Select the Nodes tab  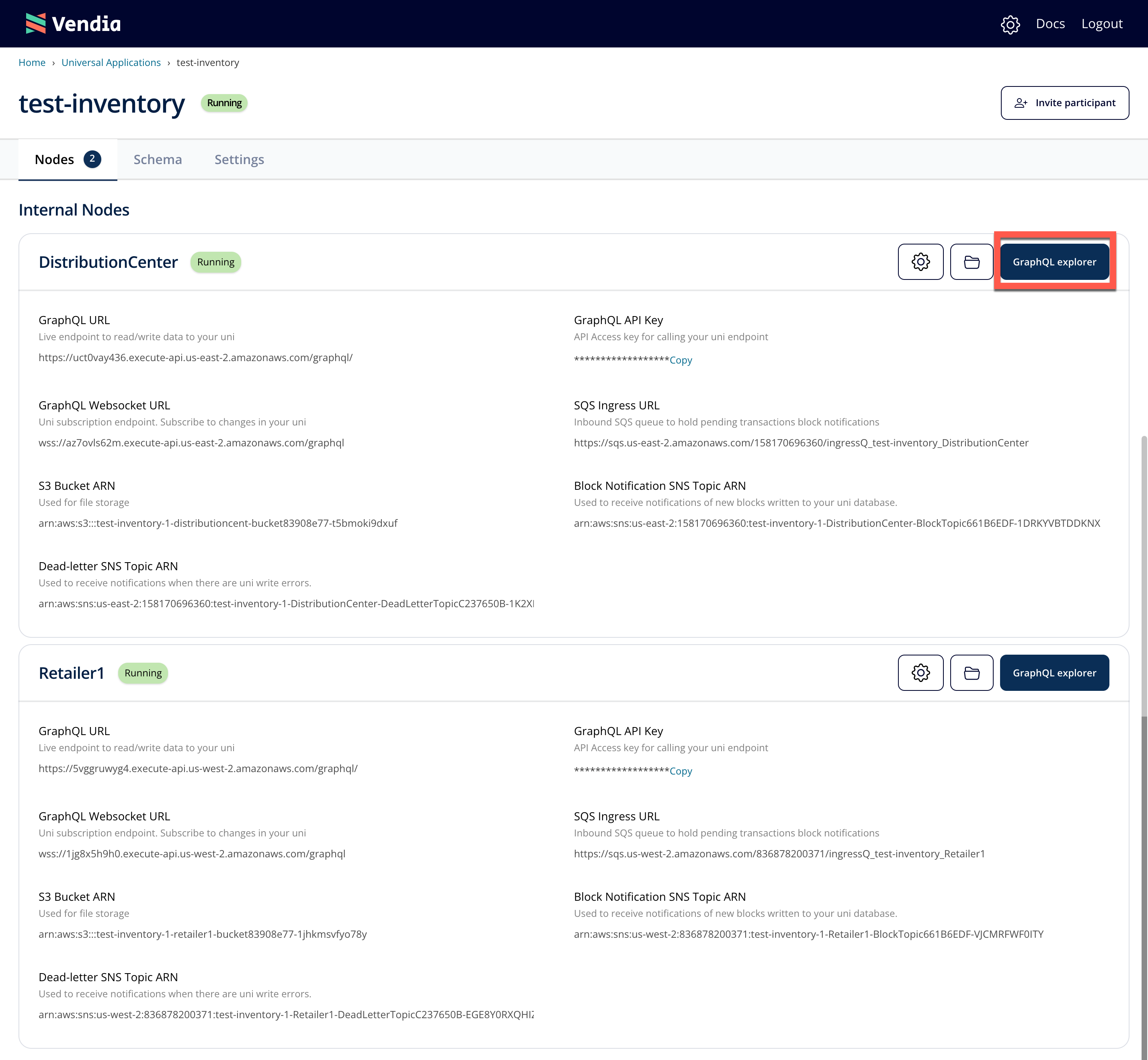(68, 160)
